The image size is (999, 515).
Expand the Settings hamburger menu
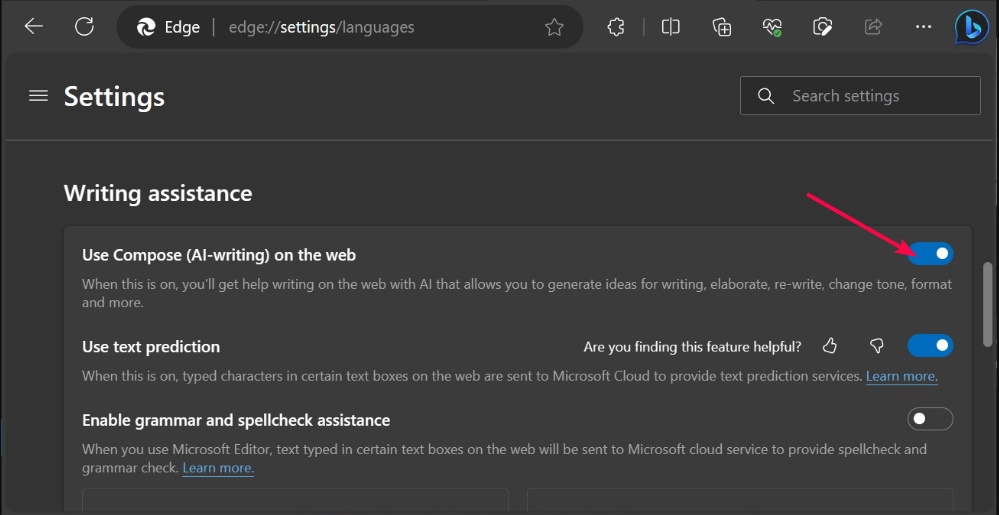coord(38,96)
